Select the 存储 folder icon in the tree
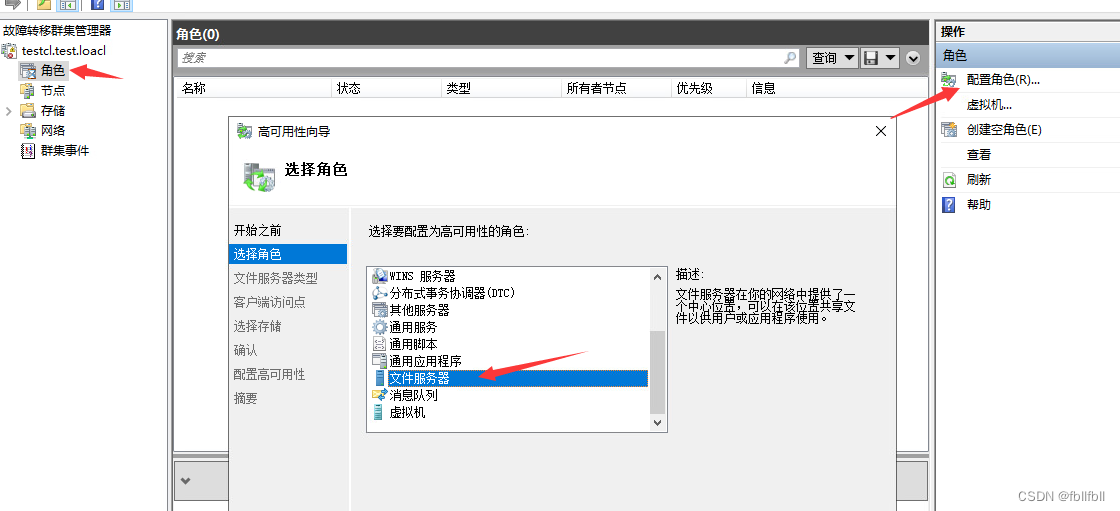Viewport: 1120px width, 511px height. (x=28, y=111)
